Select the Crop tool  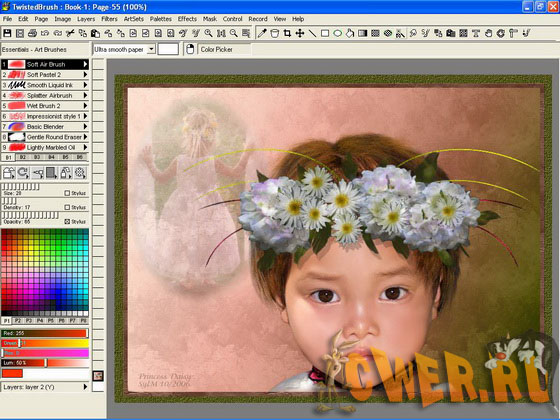tap(287, 34)
